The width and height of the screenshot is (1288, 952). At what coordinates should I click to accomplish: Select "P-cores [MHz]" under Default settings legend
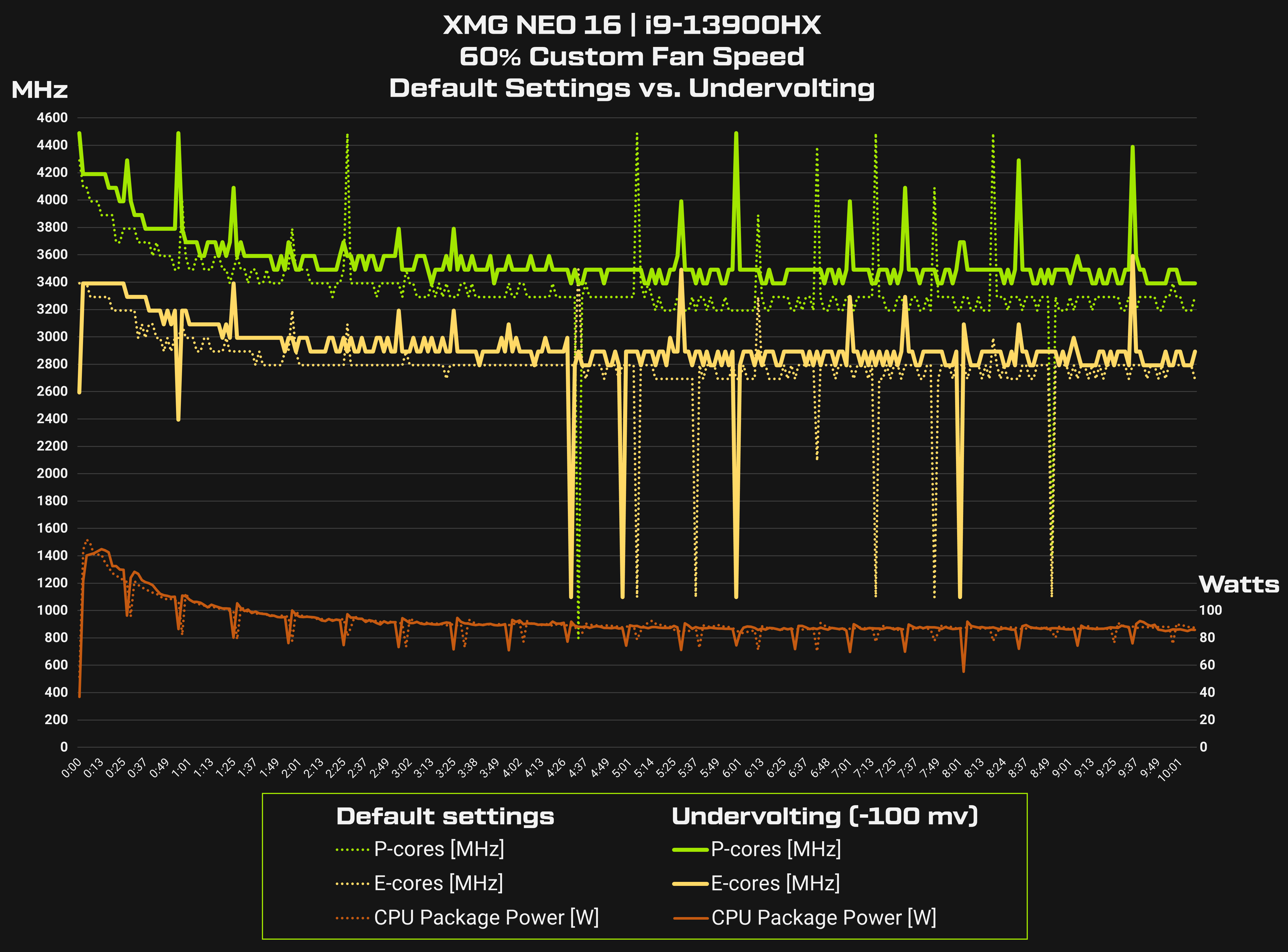(439, 849)
